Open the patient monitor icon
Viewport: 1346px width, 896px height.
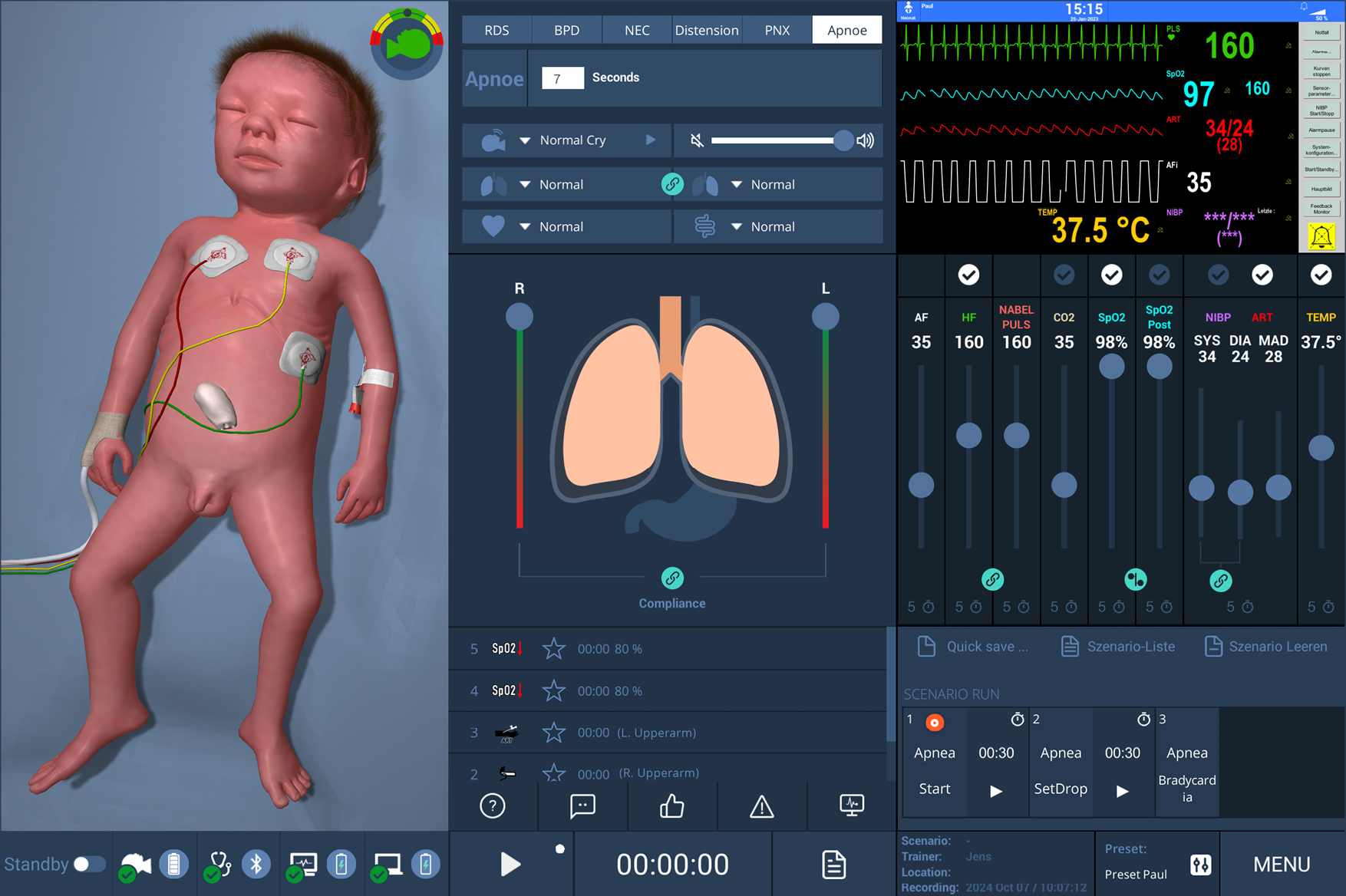pos(851,805)
